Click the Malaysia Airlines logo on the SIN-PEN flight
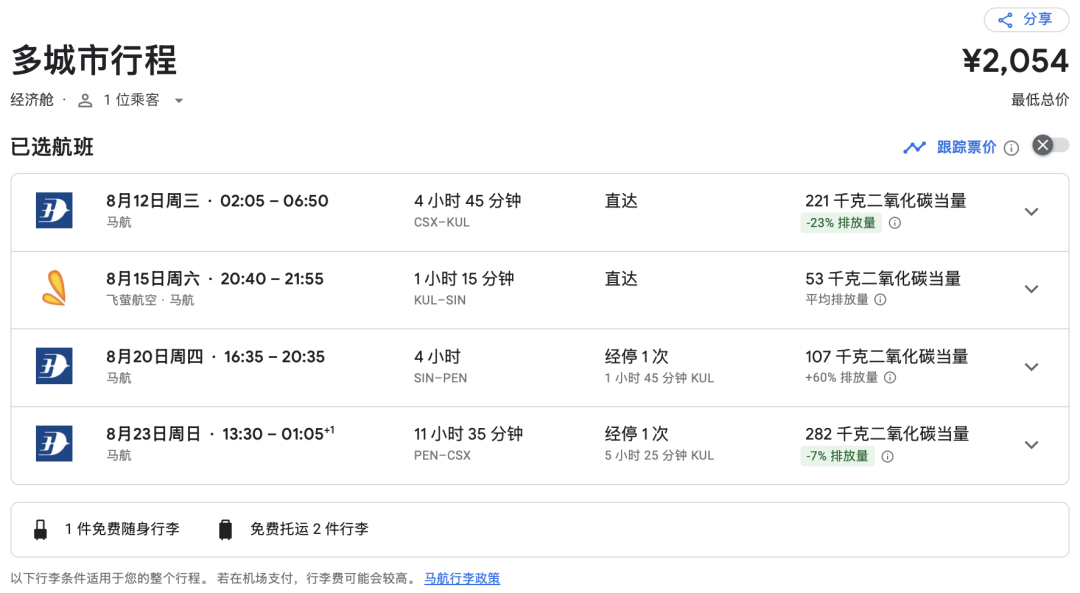 [x=54, y=366]
